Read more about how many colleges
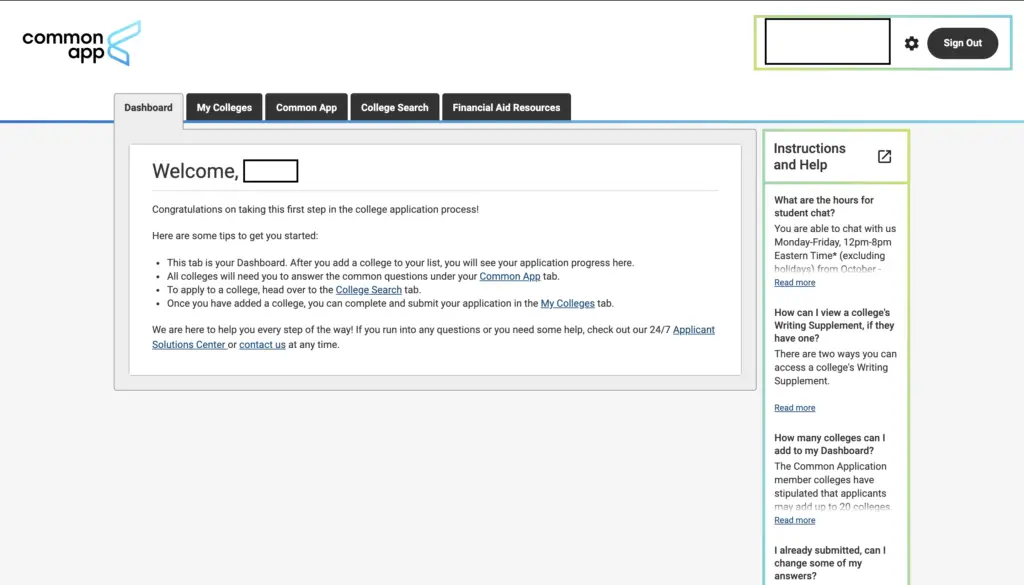1024x585 pixels. click(x=795, y=520)
